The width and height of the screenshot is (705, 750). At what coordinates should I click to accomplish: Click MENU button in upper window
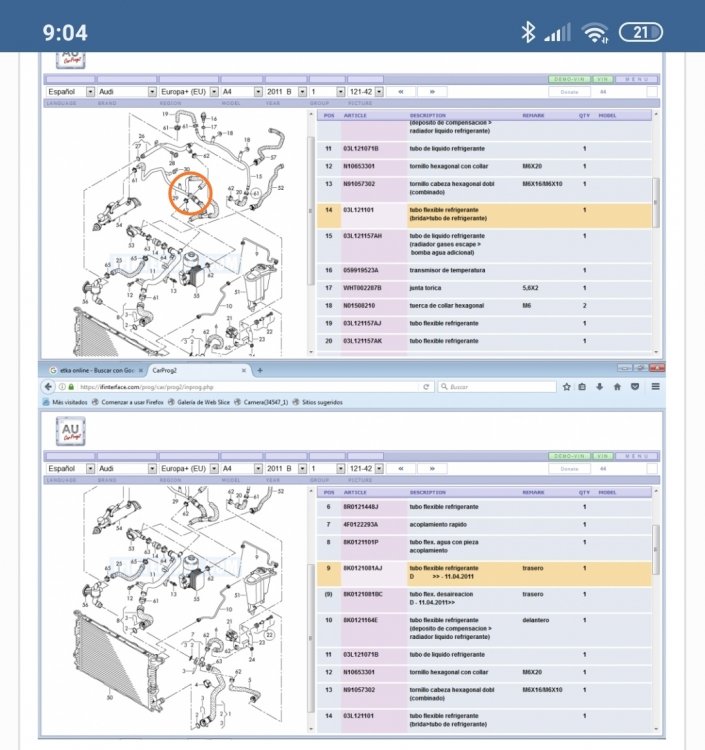(x=637, y=79)
